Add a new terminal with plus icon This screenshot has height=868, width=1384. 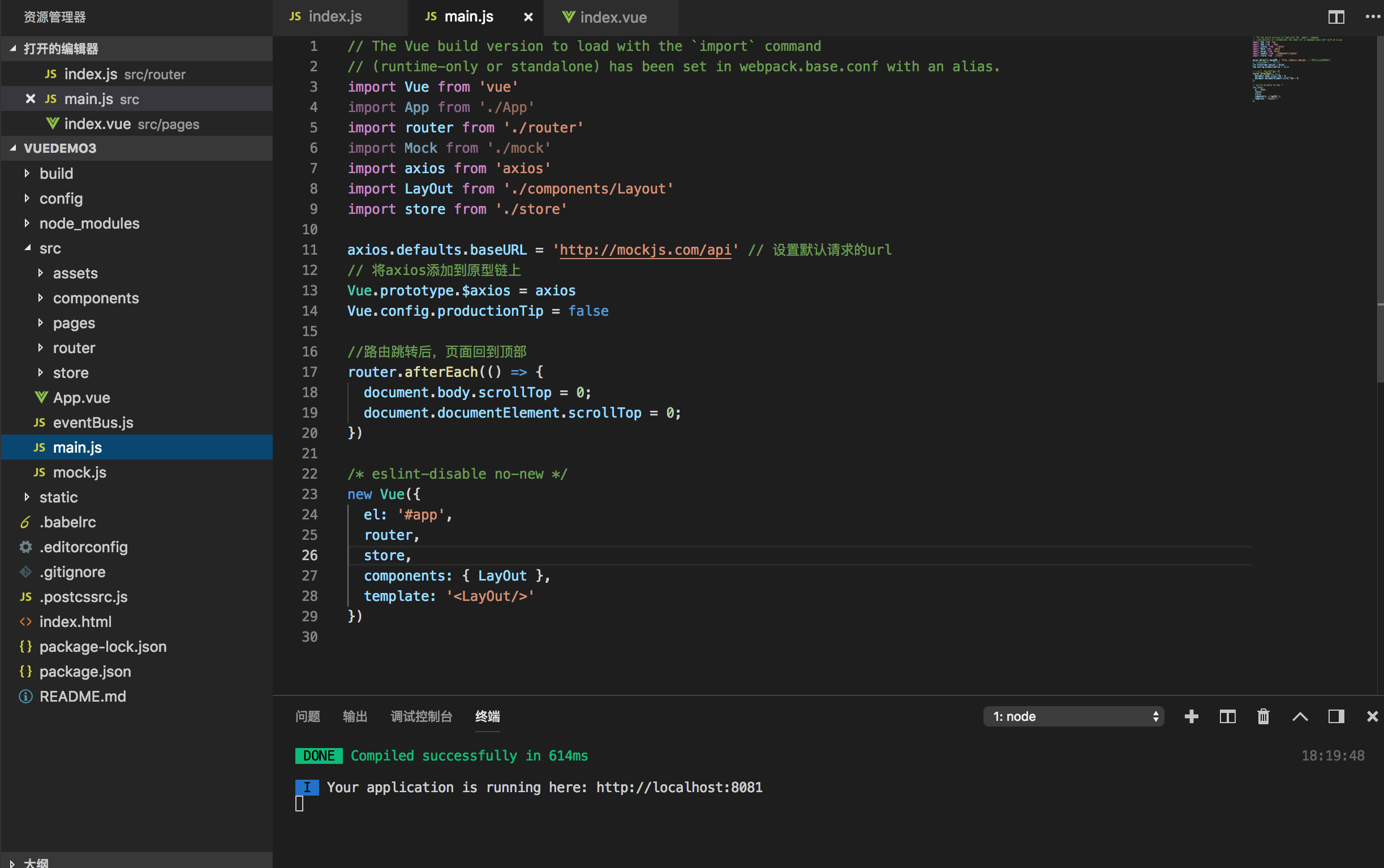click(1191, 716)
